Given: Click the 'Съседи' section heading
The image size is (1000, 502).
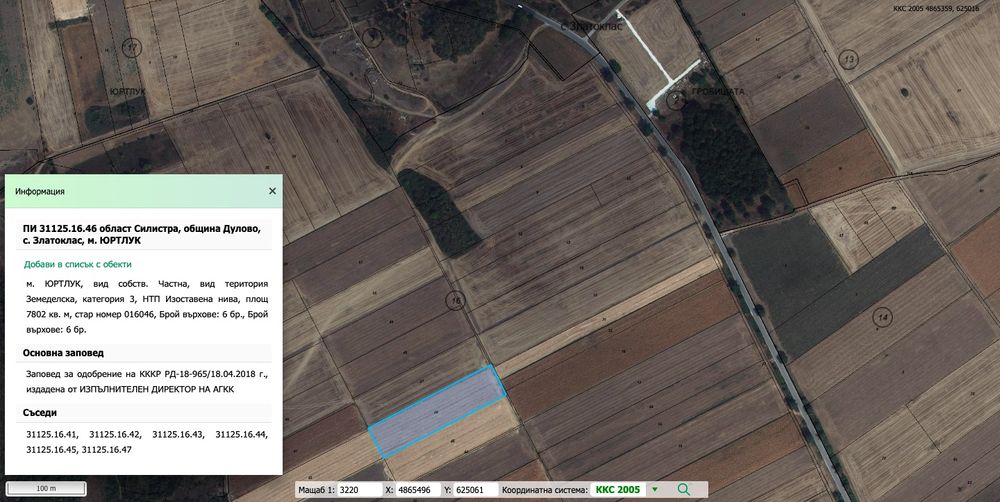Looking at the screenshot, I should click(40, 413).
